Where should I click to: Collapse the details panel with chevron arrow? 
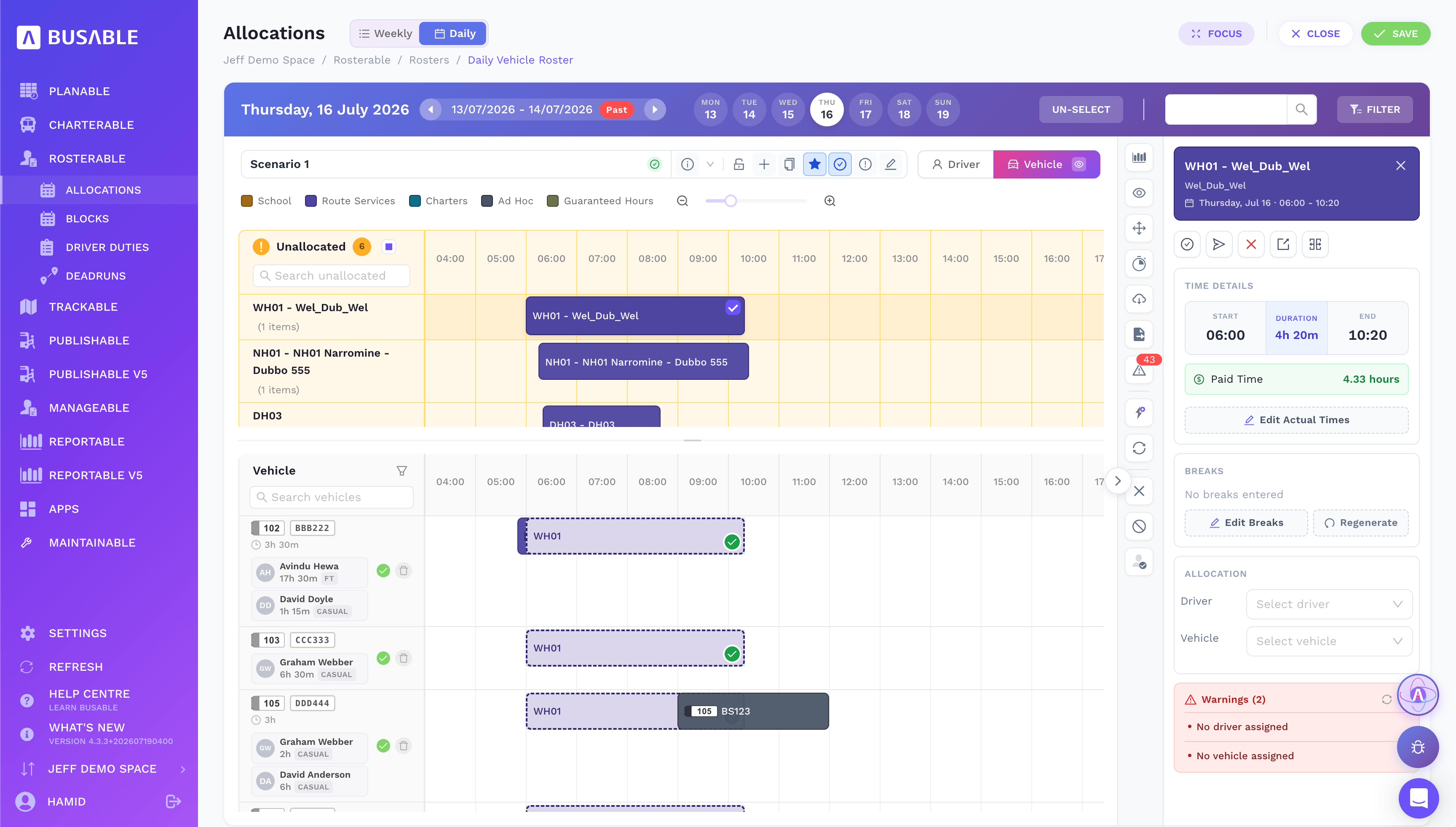click(x=1117, y=481)
